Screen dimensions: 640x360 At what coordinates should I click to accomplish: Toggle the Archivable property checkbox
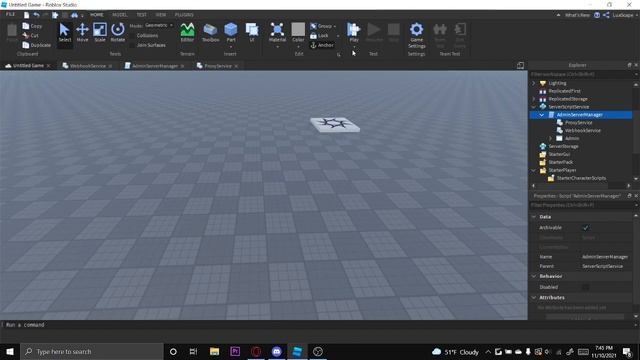[x=586, y=228]
